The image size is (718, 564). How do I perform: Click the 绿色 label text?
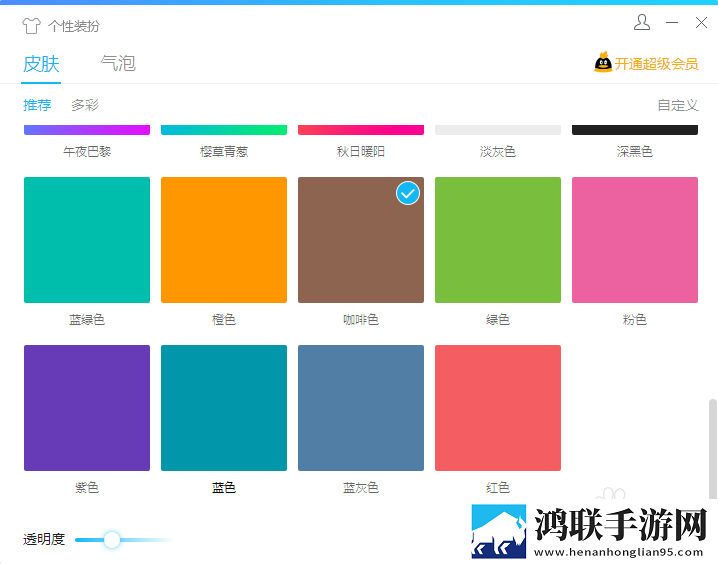[498, 320]
